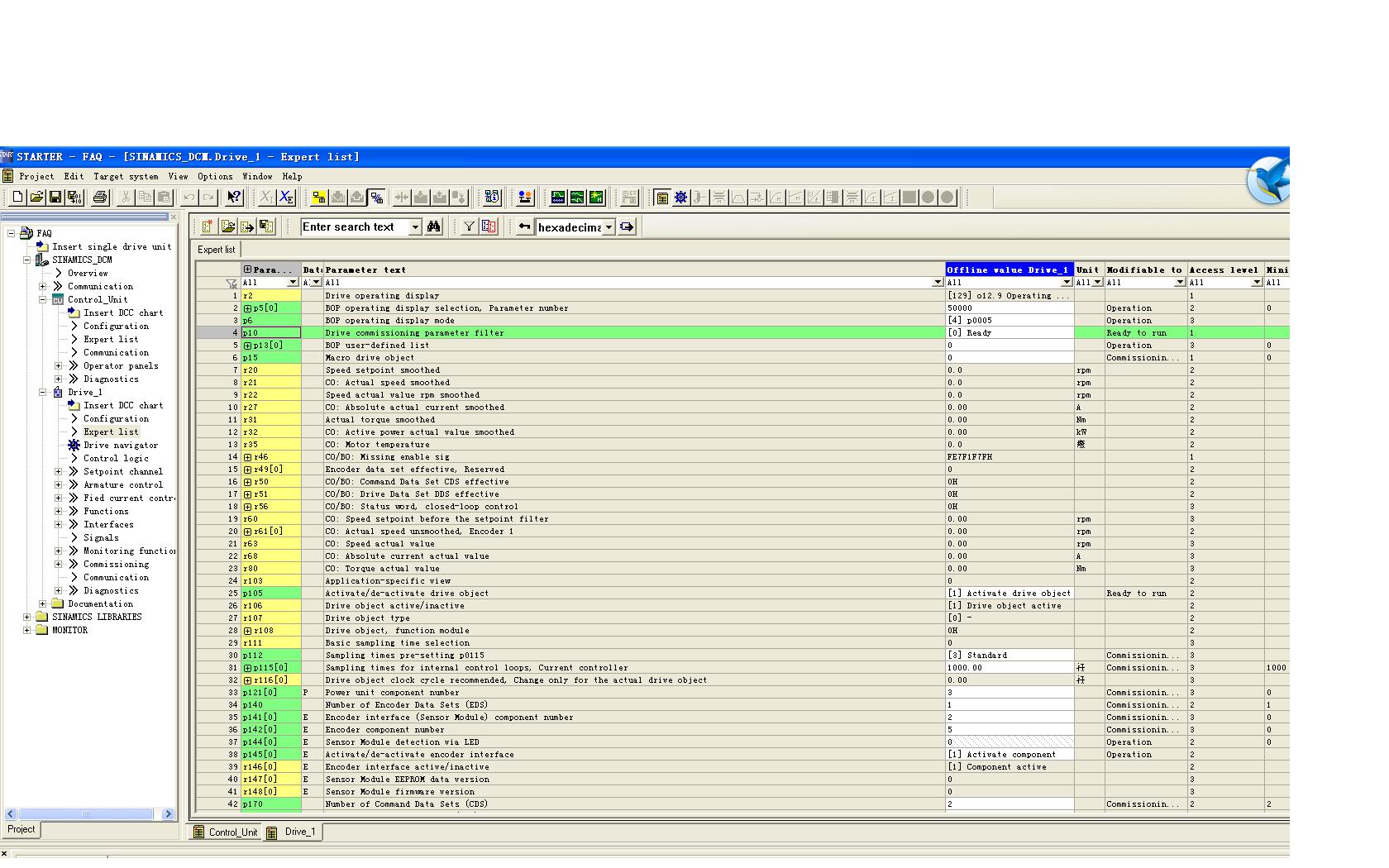Open the Help menu
Viewport: 1389px width, 868px height.
point(292,176)
